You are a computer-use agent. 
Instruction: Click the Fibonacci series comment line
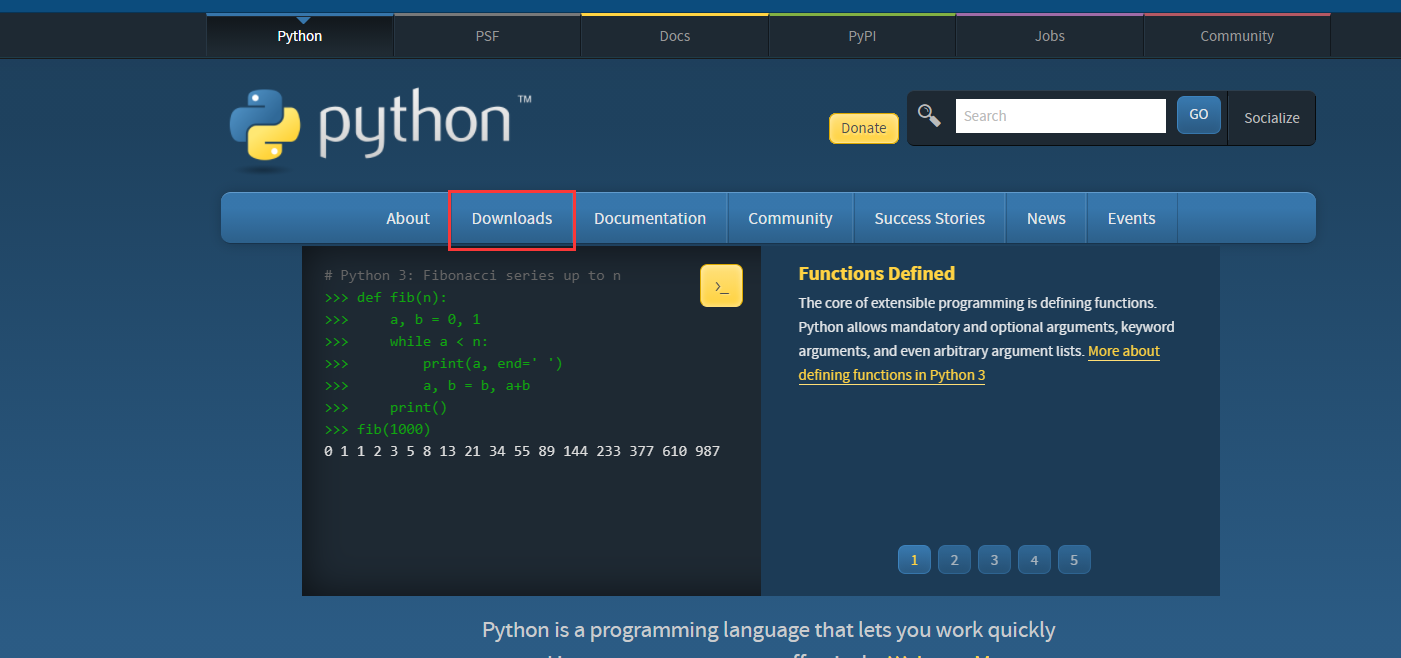(473, 276)
